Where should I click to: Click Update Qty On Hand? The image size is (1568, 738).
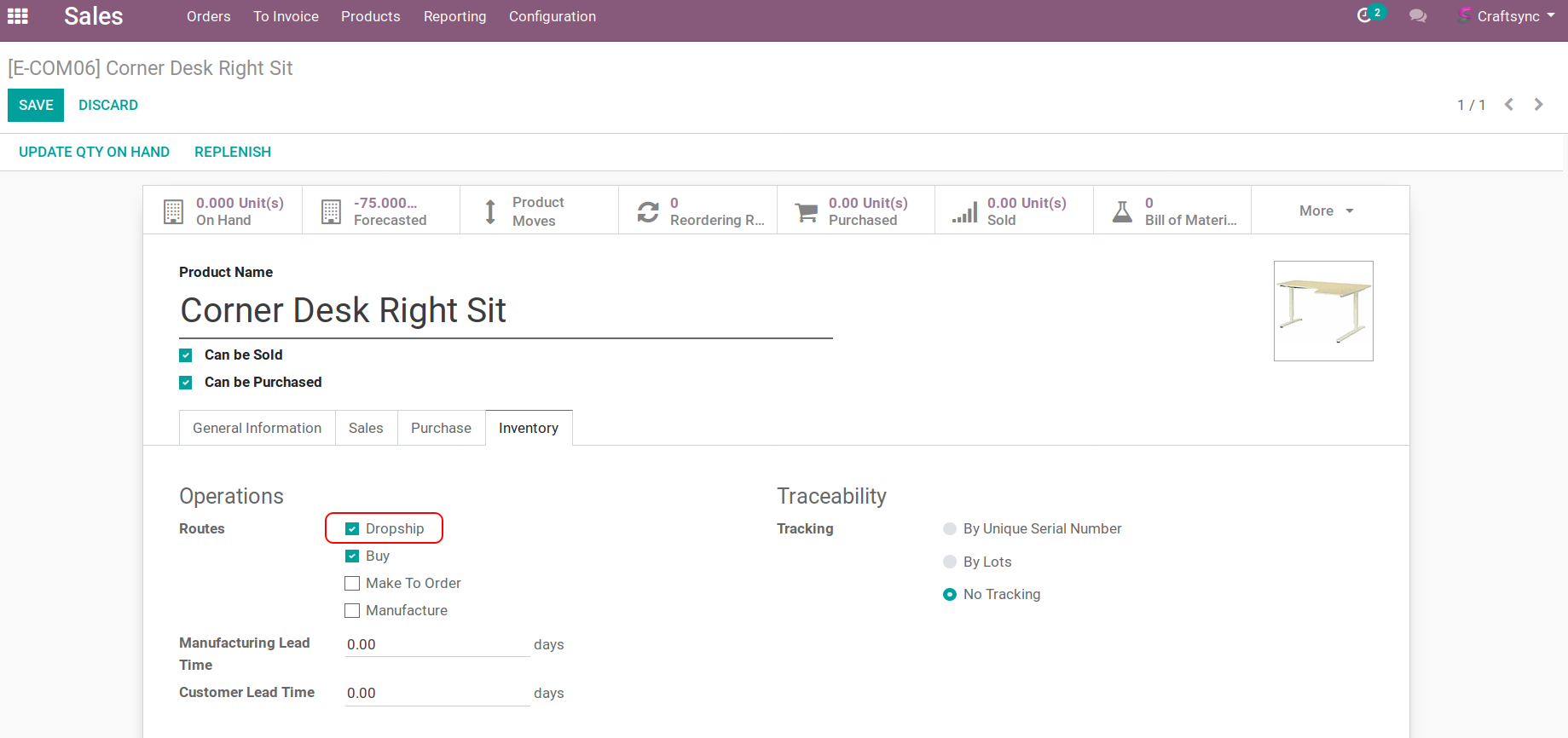pos(94,152)
